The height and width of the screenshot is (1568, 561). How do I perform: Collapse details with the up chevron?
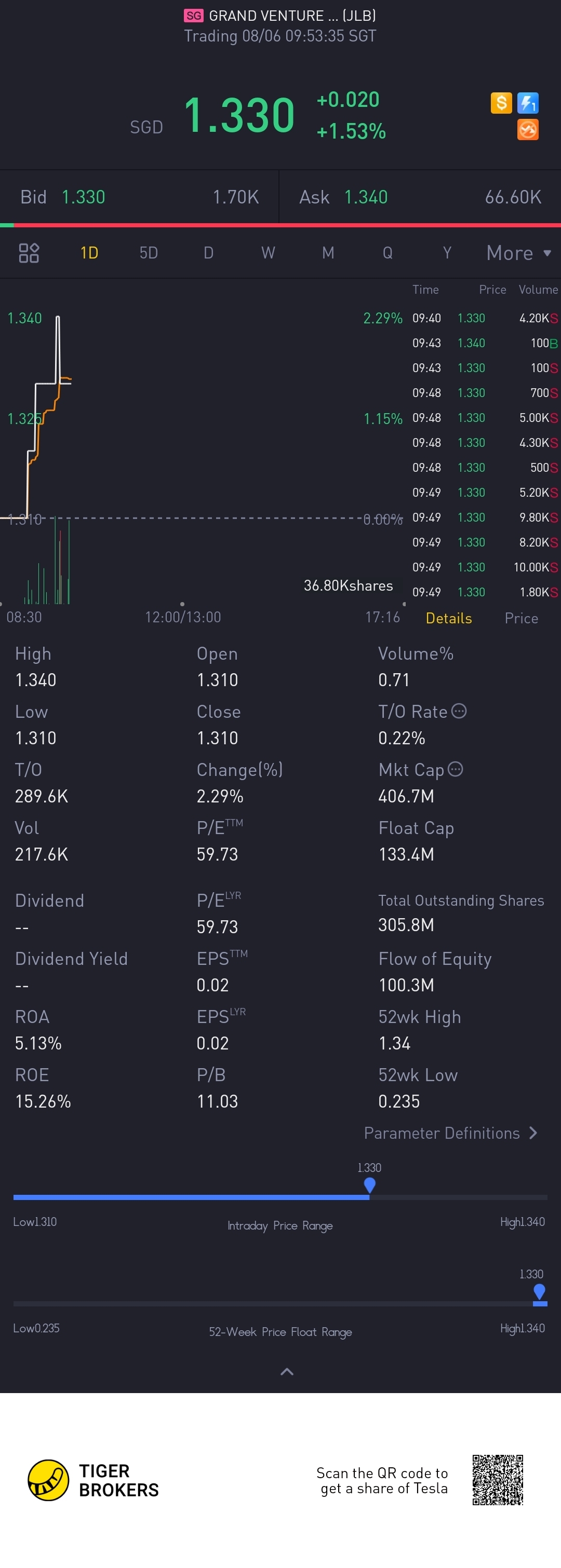click(287, 1371)
